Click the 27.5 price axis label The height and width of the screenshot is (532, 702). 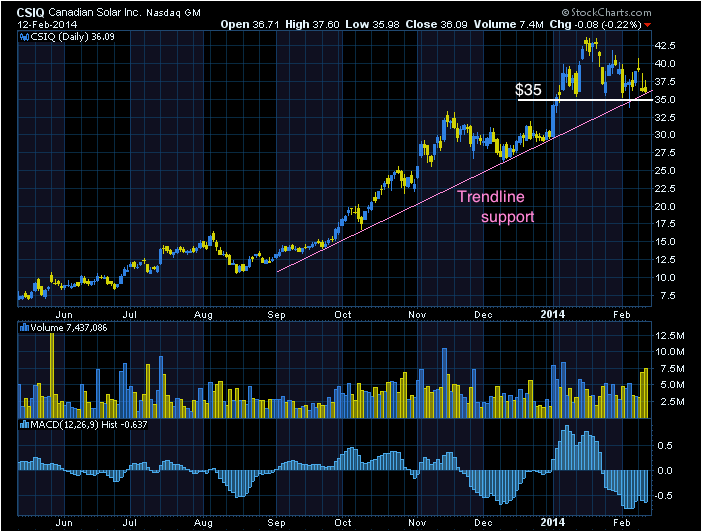(665, 153)
